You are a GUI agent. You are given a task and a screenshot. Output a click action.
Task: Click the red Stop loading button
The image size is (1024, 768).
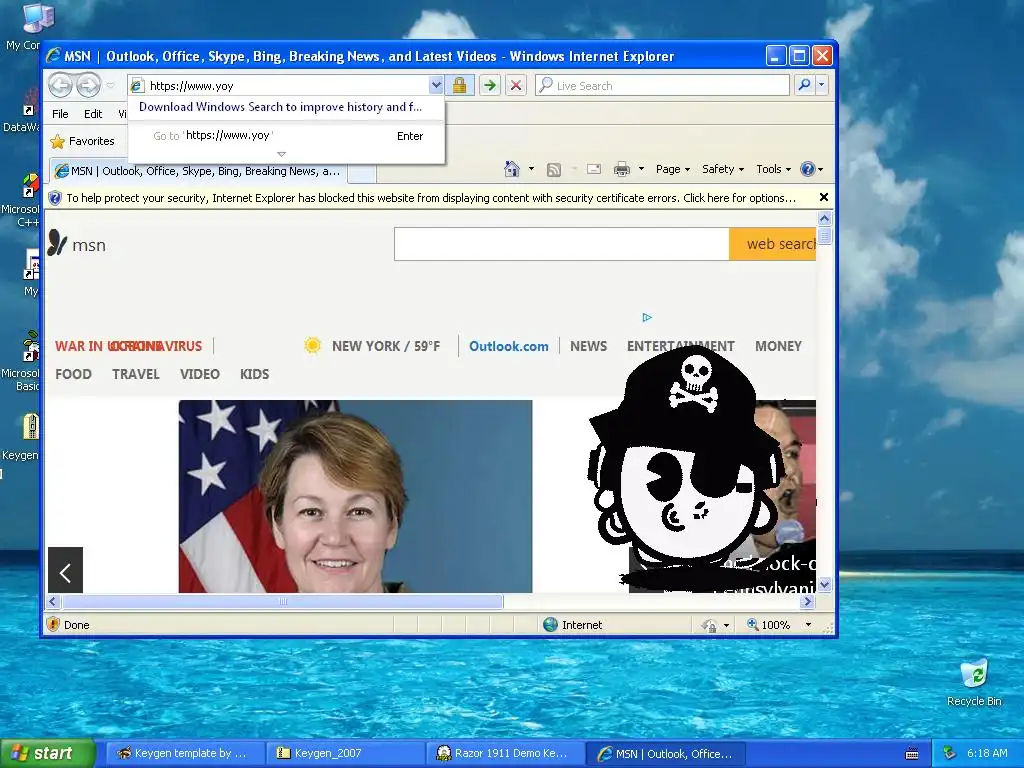(x=516, y=86)
